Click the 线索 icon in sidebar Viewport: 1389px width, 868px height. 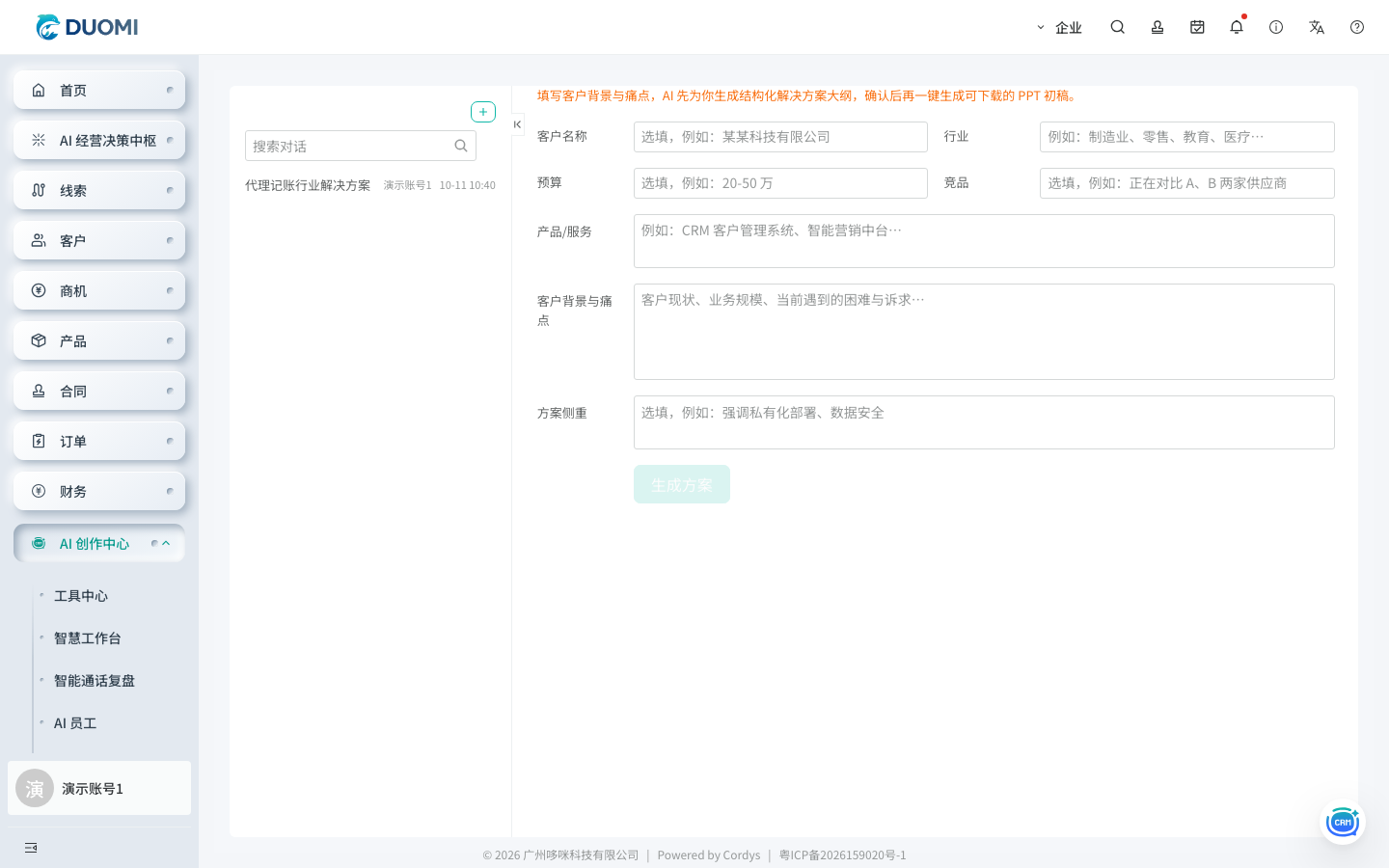point(39,190)
